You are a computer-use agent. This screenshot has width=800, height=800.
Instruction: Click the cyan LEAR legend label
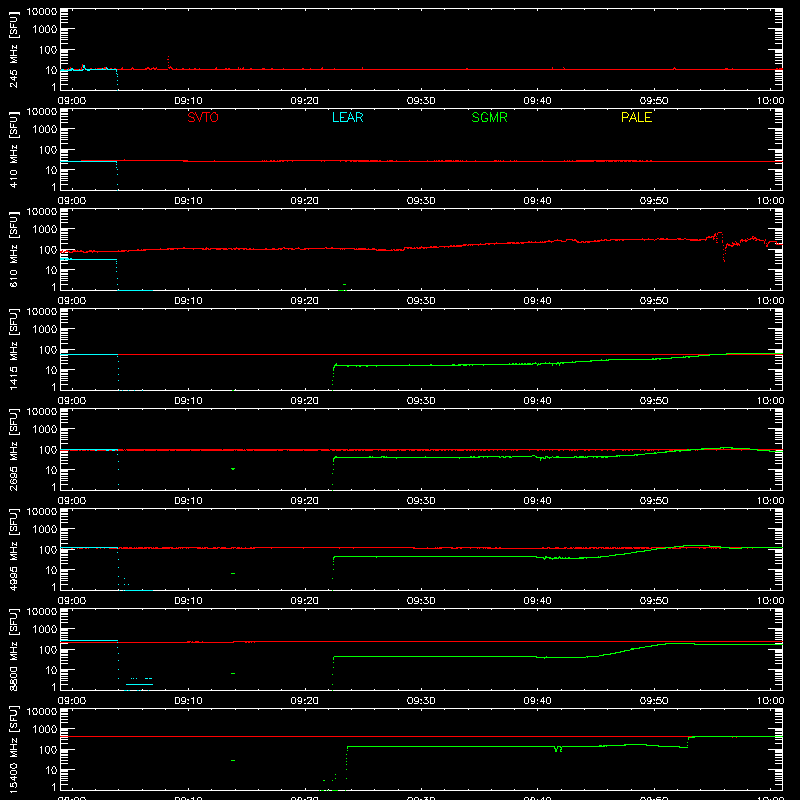click(347, 117)
